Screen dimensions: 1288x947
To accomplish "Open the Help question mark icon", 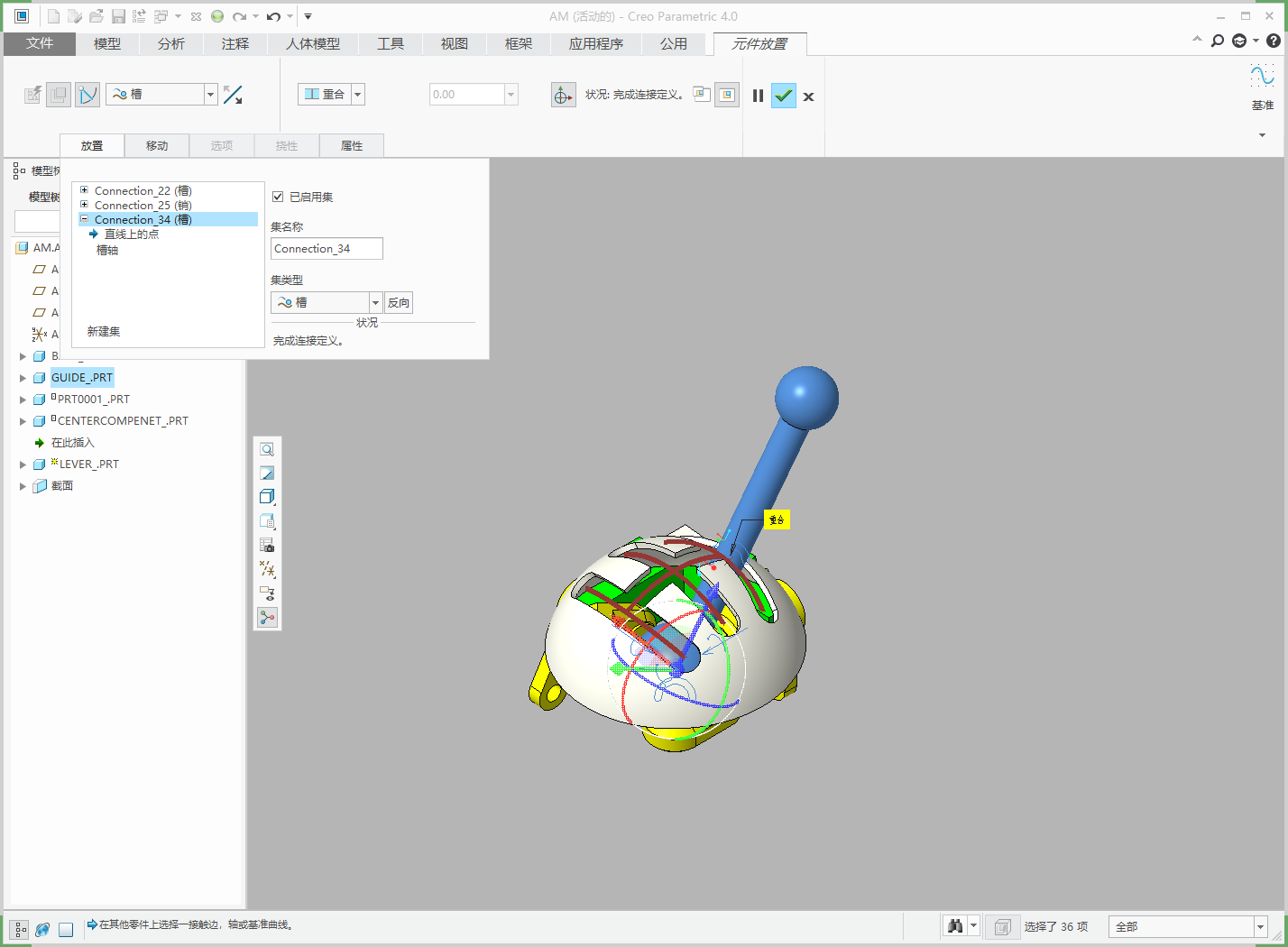I will (1273, 41).
